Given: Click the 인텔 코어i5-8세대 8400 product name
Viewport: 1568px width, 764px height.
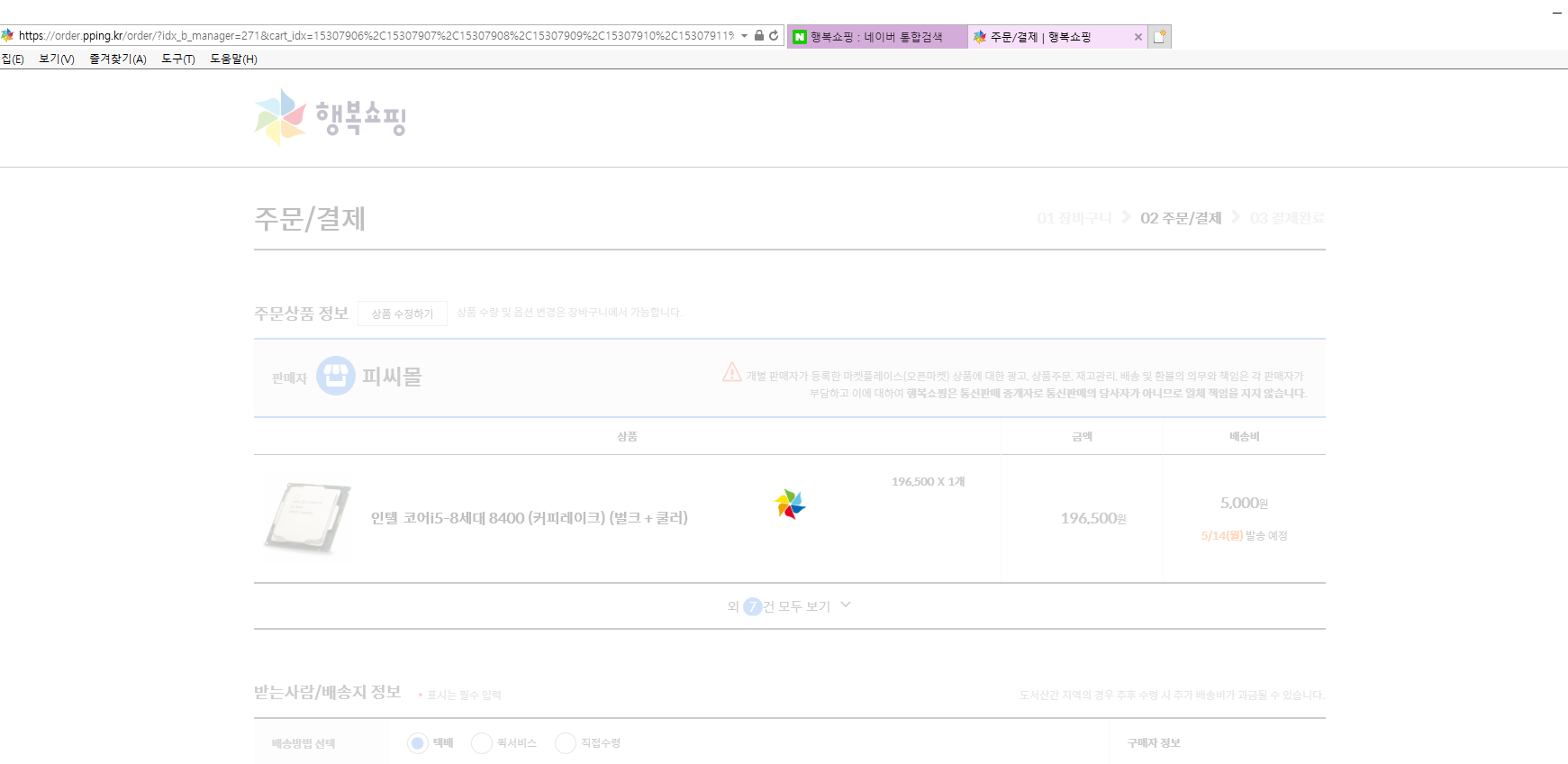Looking at the screenshot, I should pos(529,518).
